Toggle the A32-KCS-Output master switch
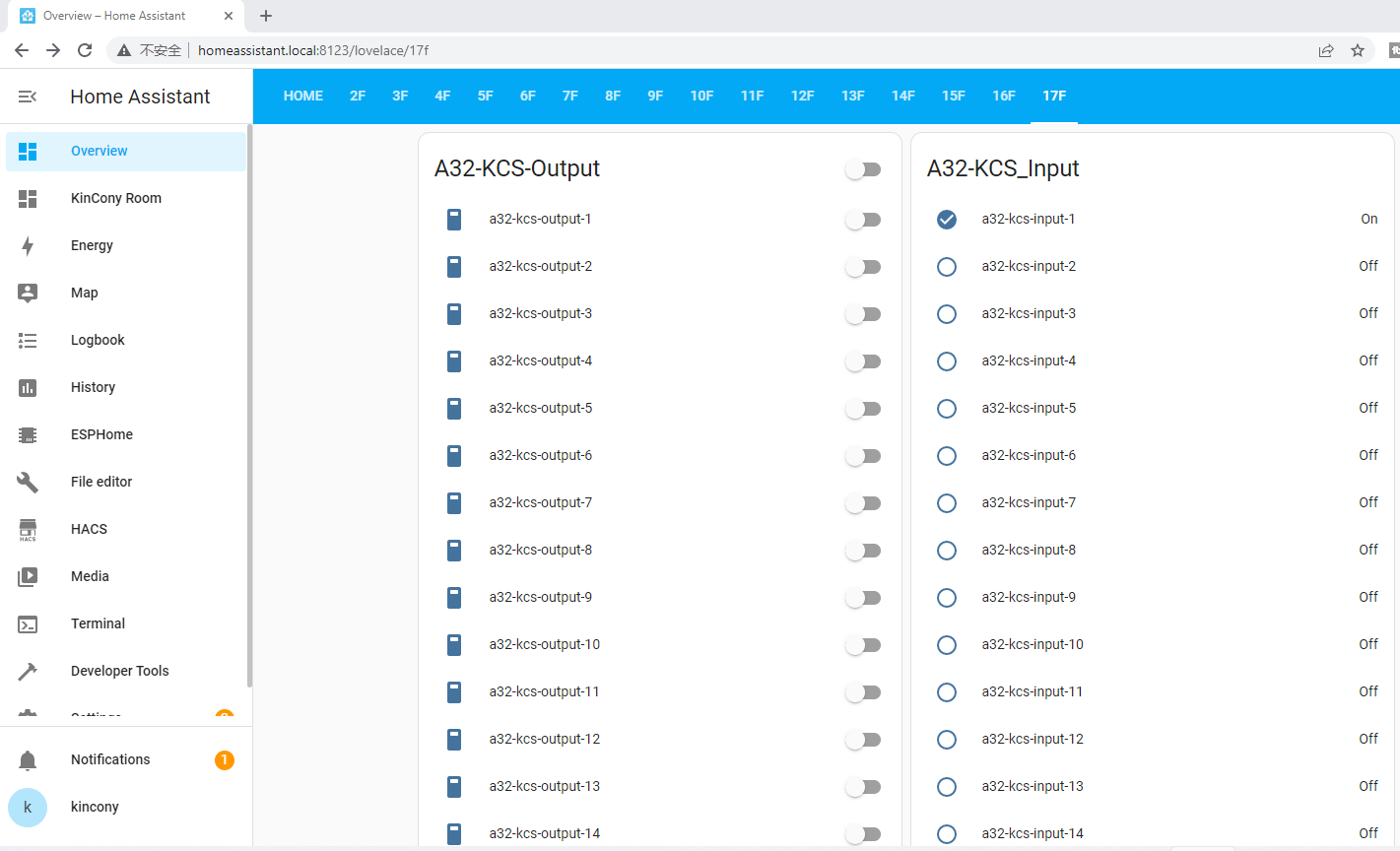This screenshot has width=1400, height=851. click(x=863, y=169)
